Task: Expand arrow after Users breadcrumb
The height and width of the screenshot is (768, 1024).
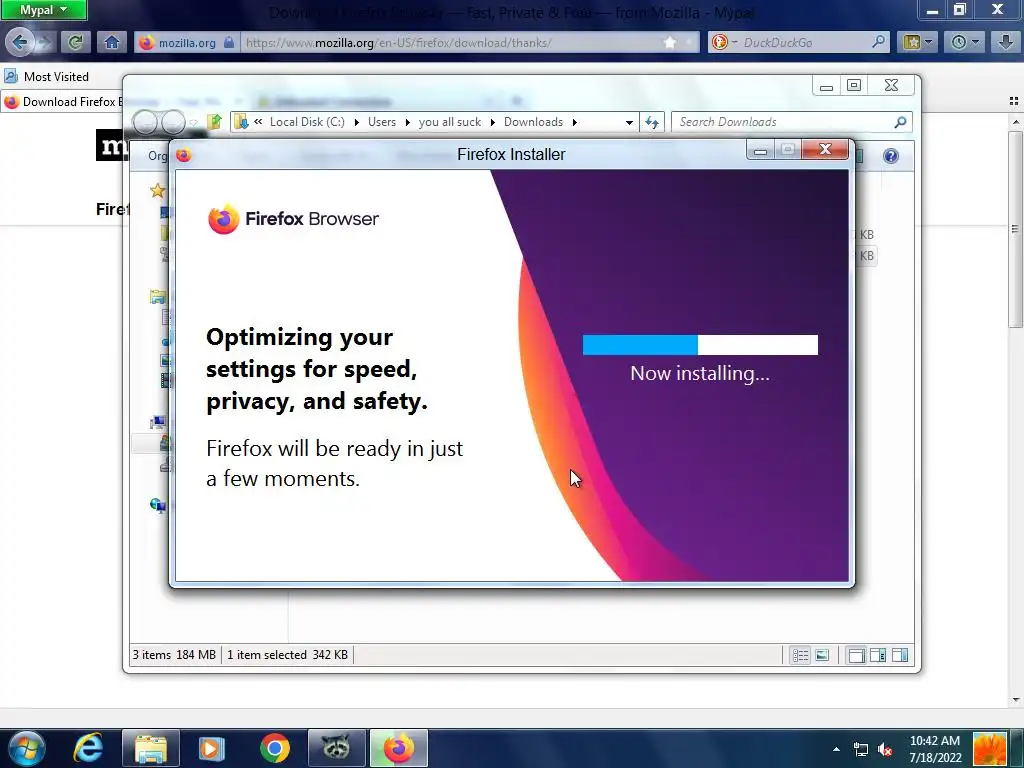Action: pos(408,122)
